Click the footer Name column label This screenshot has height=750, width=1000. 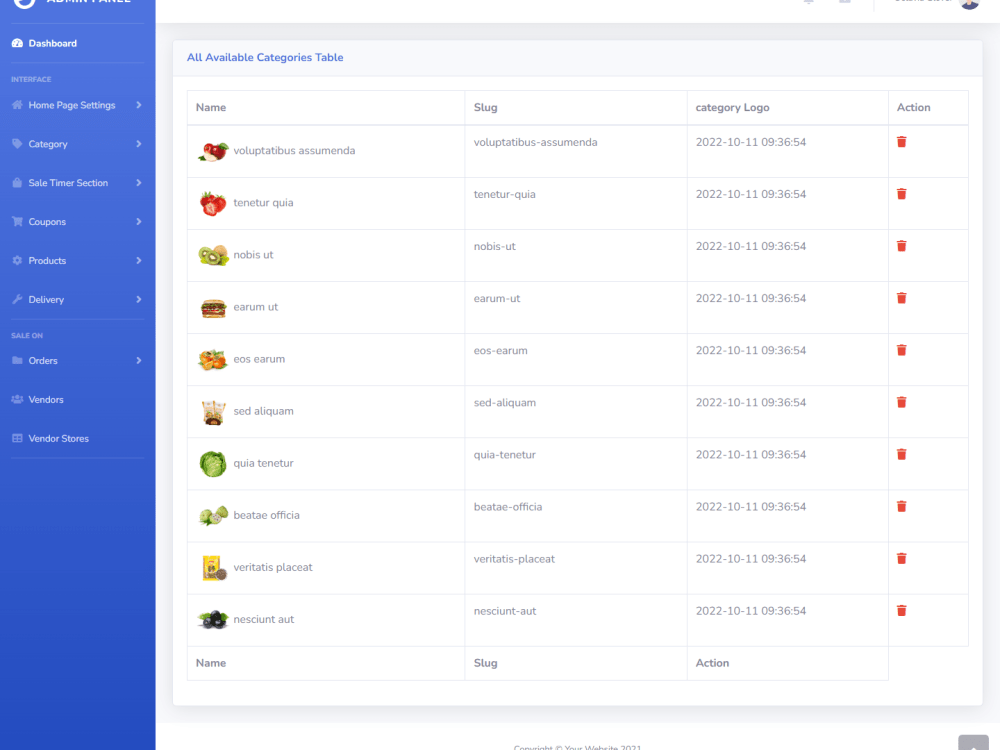[210, 663]
